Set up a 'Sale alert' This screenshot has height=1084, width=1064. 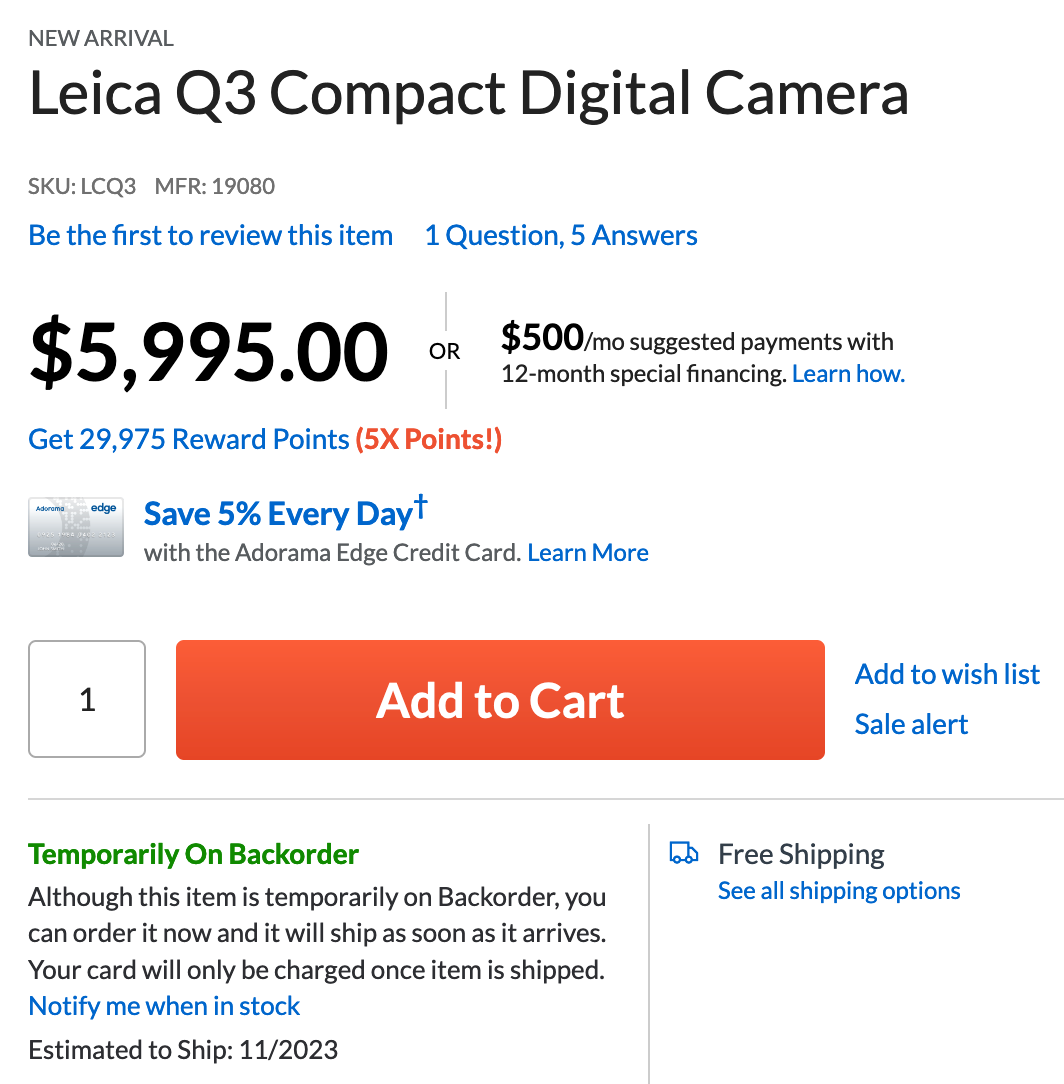click(911, 724)
